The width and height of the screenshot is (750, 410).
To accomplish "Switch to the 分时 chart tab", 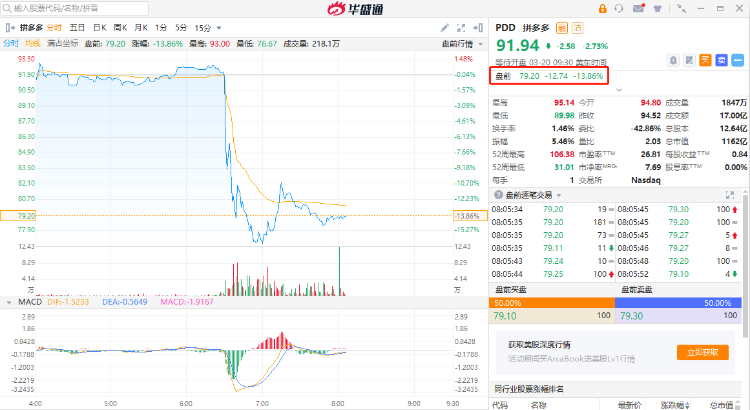I will 54,28.
